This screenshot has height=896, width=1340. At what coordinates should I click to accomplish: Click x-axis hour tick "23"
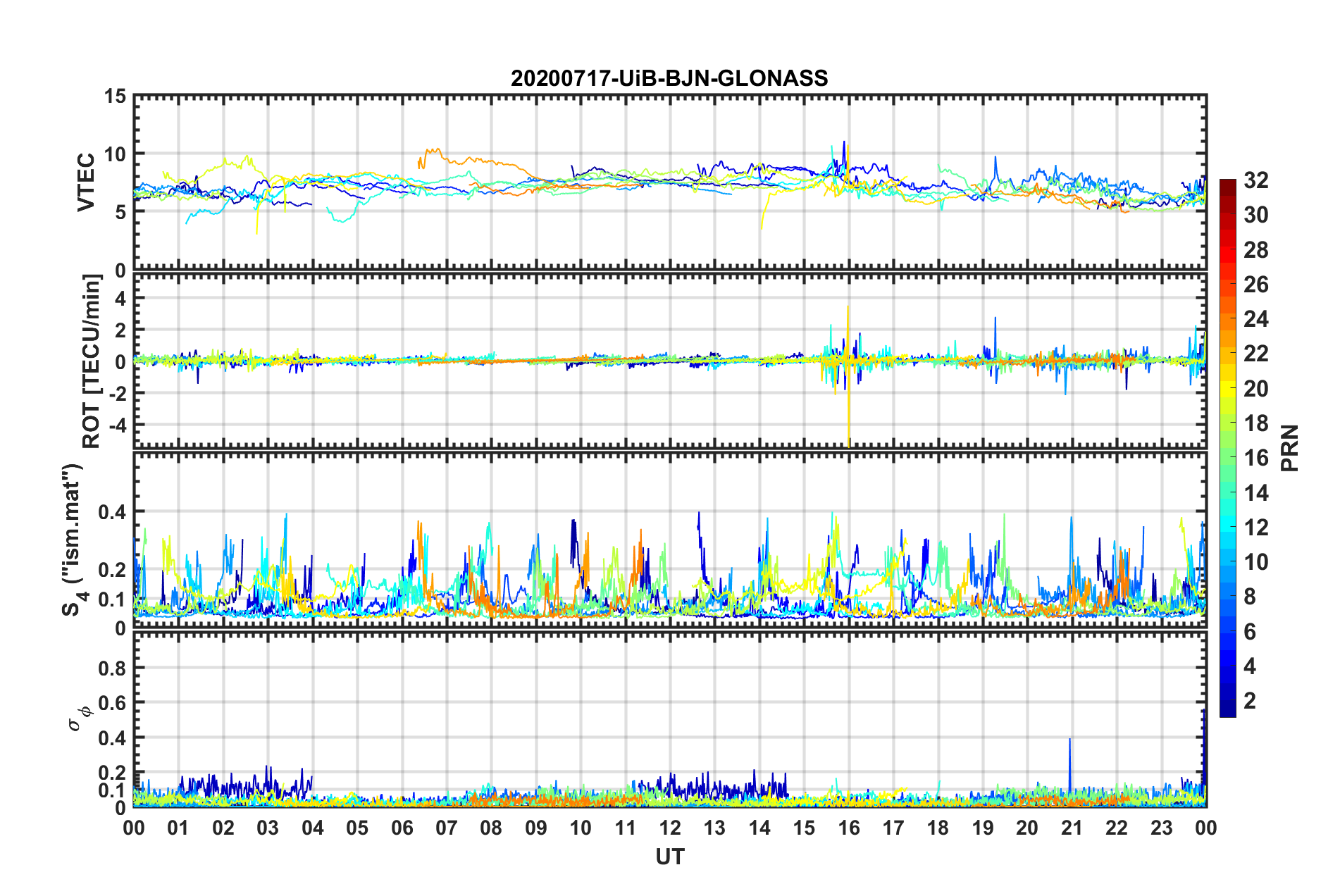pos(1162,828)
